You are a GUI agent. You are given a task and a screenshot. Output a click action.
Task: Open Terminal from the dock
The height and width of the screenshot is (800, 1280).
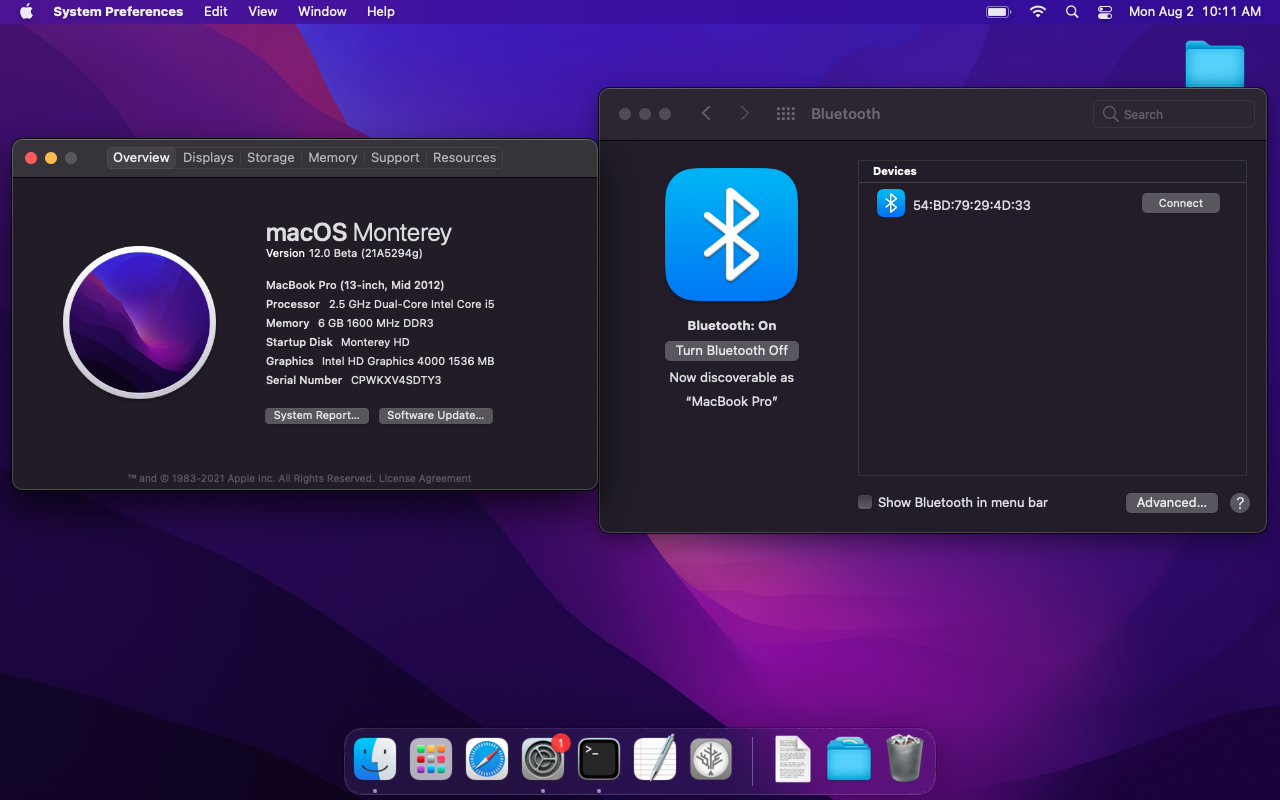click(x=599, y=760)
